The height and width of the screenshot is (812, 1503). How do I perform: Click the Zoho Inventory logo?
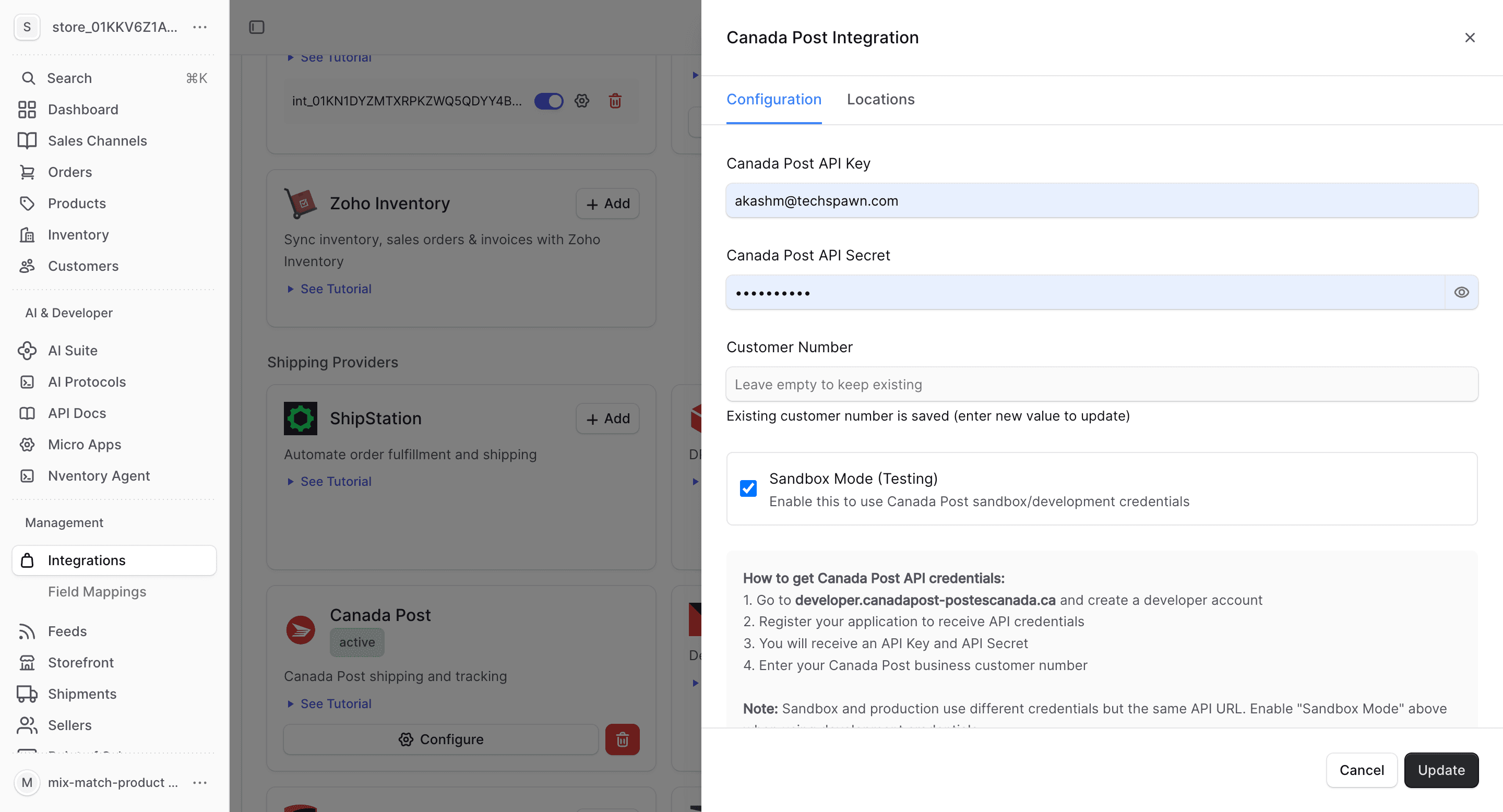tap(300, 203)
